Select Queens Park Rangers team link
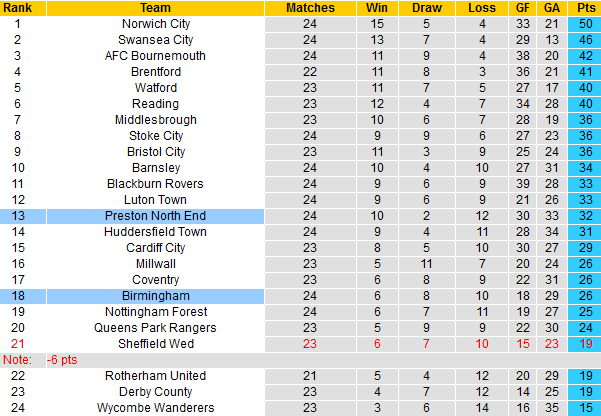Viewport: 601px width, 416px height. [155, 327]
